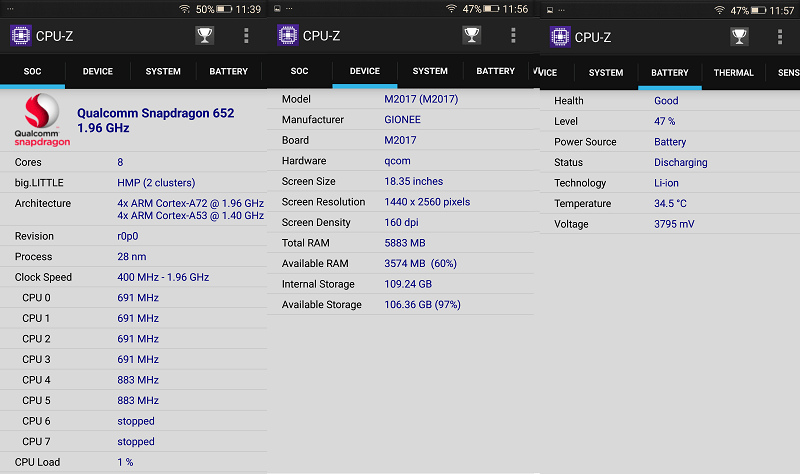
Task: Open the three-dot overflow menu in the first panel
Action: click(x=246, y=35)
